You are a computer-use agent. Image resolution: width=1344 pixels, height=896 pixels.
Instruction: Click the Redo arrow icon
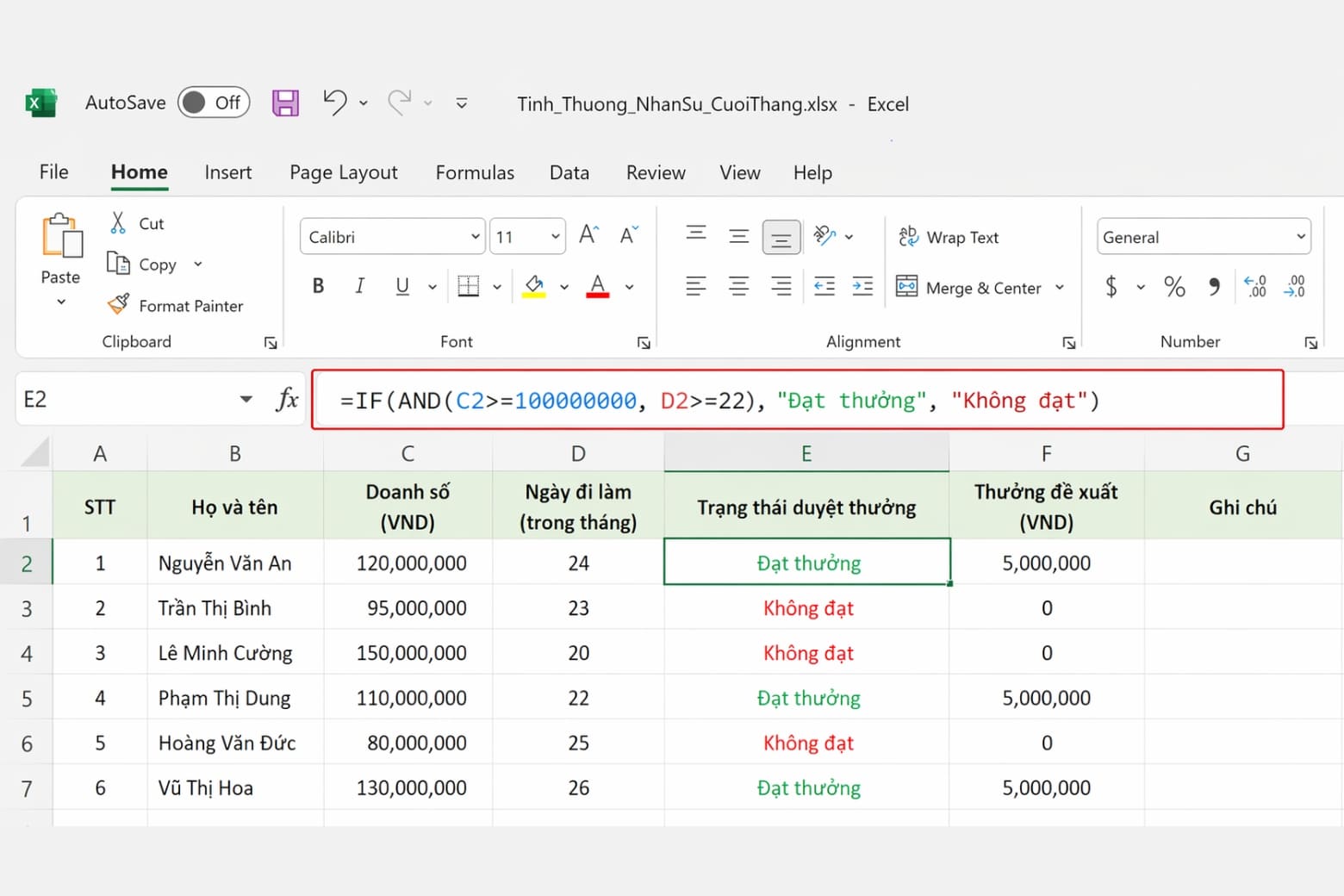click(399, 103)
